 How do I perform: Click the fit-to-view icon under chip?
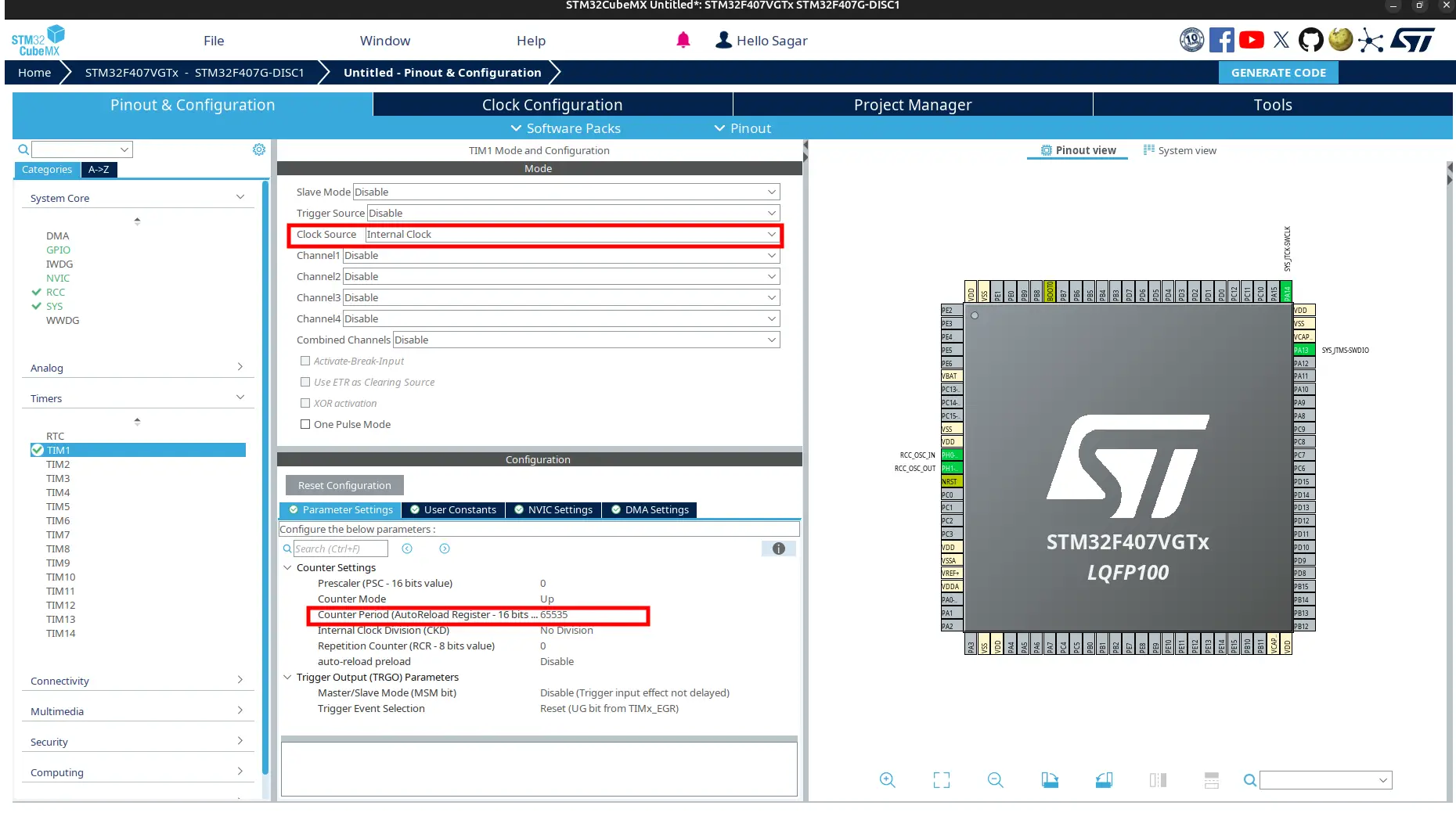[942, 780]
